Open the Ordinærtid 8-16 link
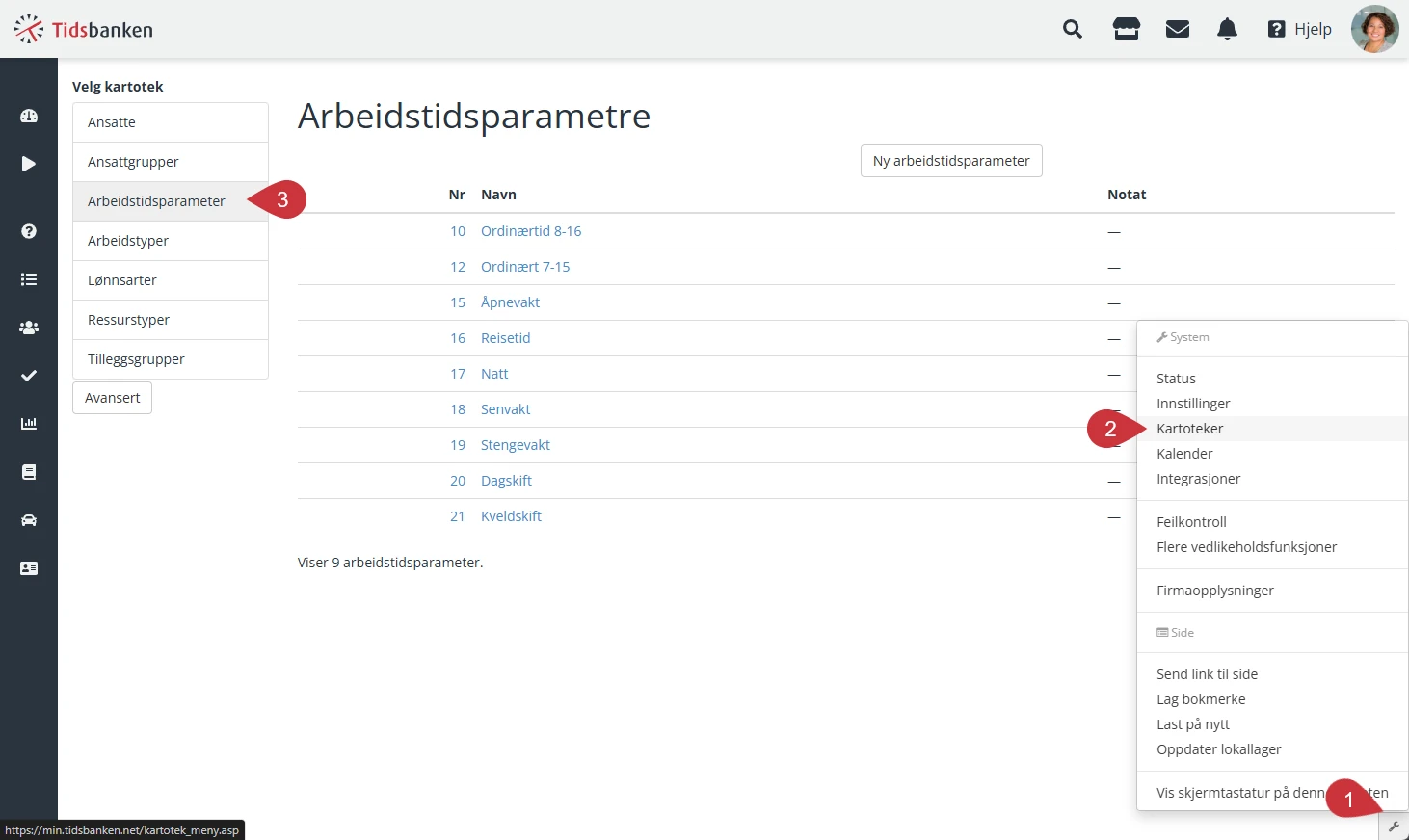Screen dimensions: 1409x840 pos(531,231)
